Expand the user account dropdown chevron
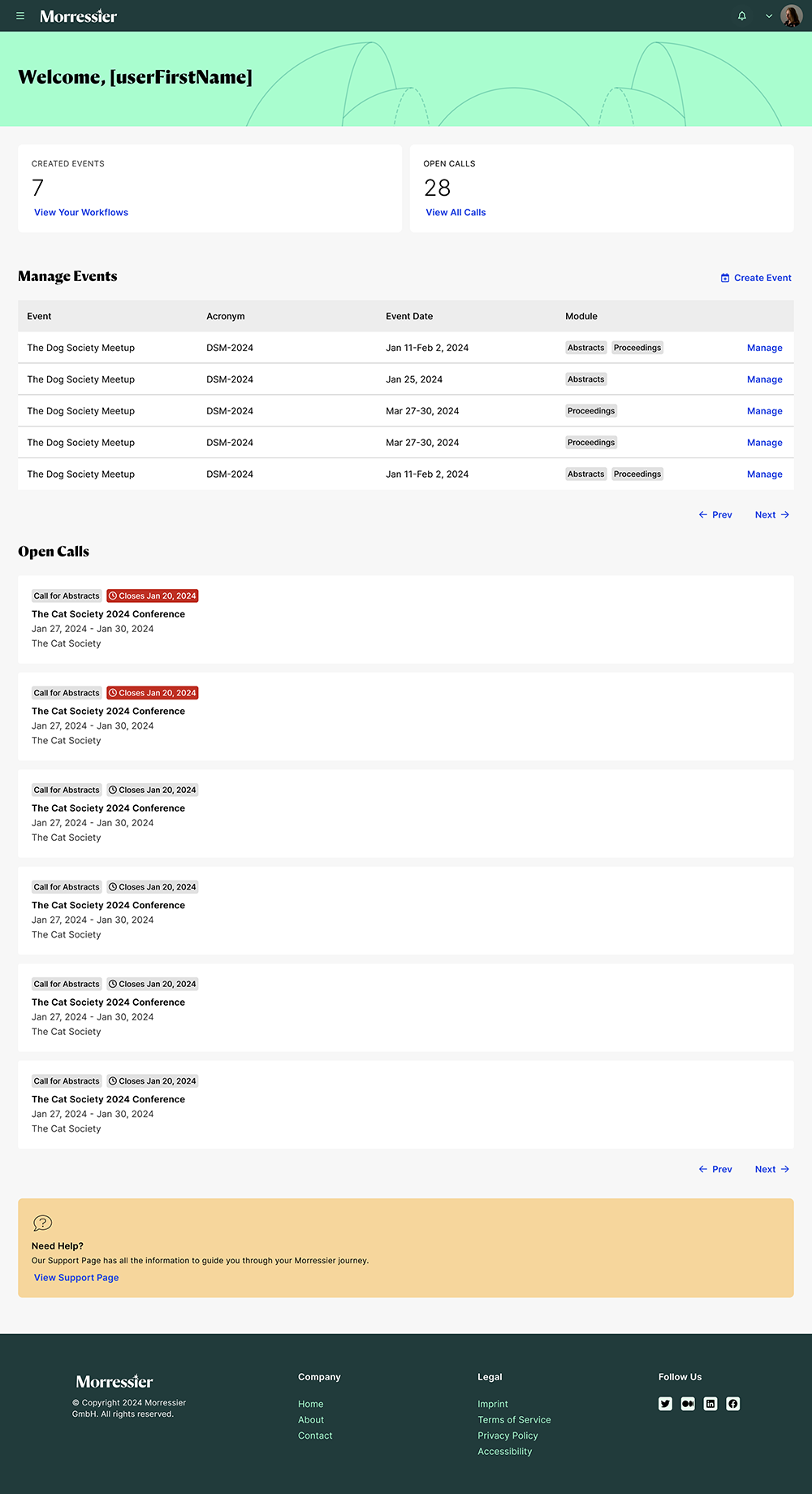The height and width of the screenshot is (1494, 812). [x=768, y=16]
